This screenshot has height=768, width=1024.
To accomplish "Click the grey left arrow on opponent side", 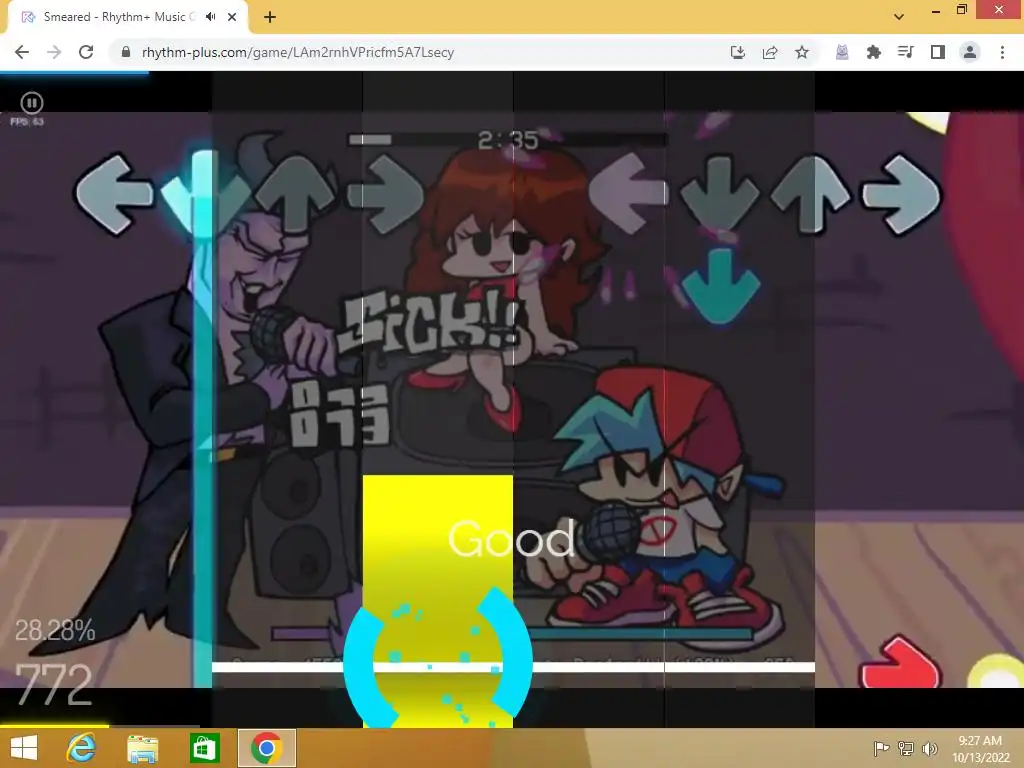I will click(x=114, y=194).
